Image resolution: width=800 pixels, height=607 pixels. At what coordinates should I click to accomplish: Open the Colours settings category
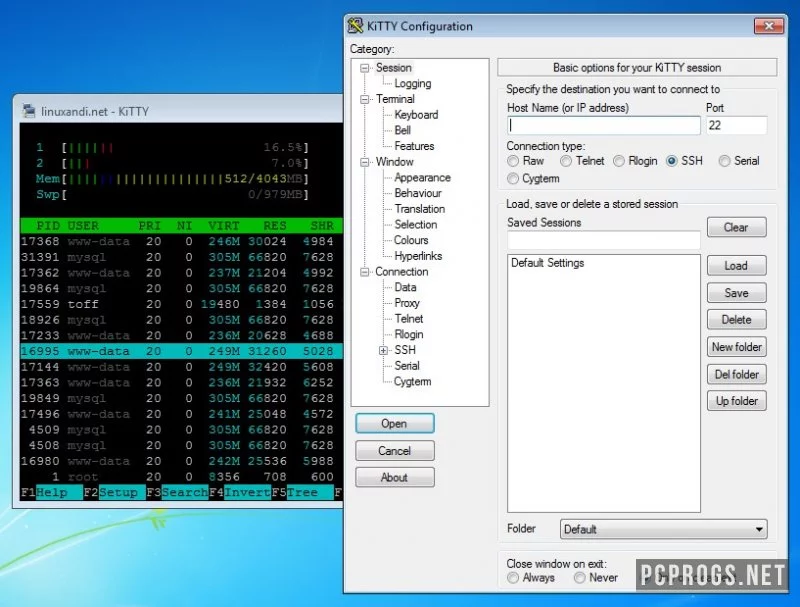(x=411, y=240)
